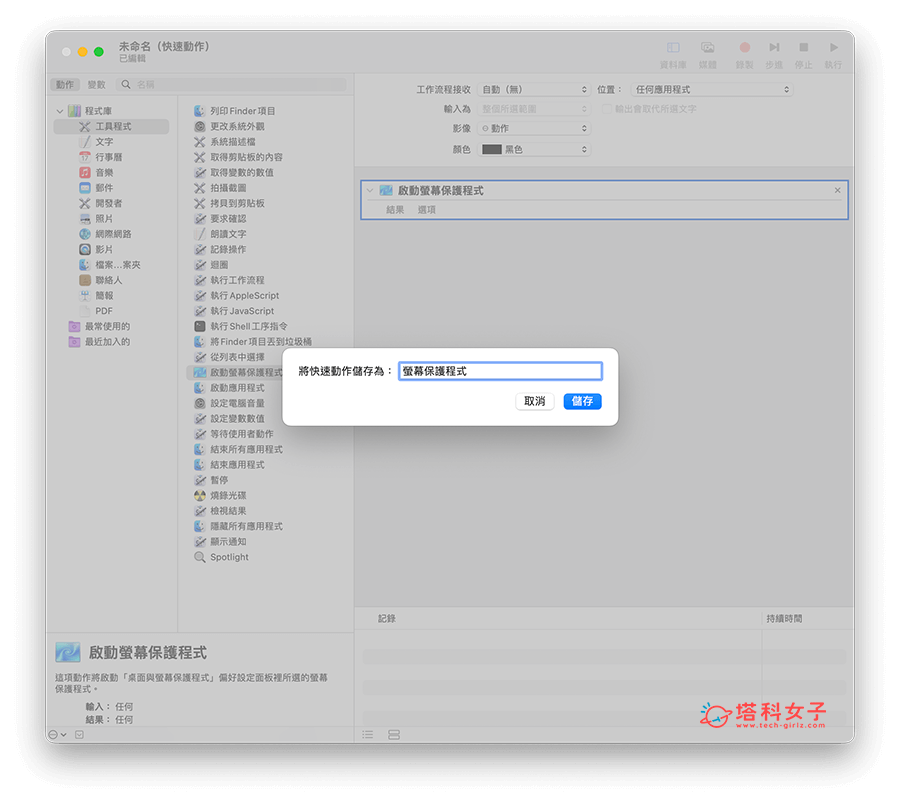Image resolution: width=900 pixels, height=803 pixels.
Task: Click the 取消 button in the dialog
Action: 535,401
